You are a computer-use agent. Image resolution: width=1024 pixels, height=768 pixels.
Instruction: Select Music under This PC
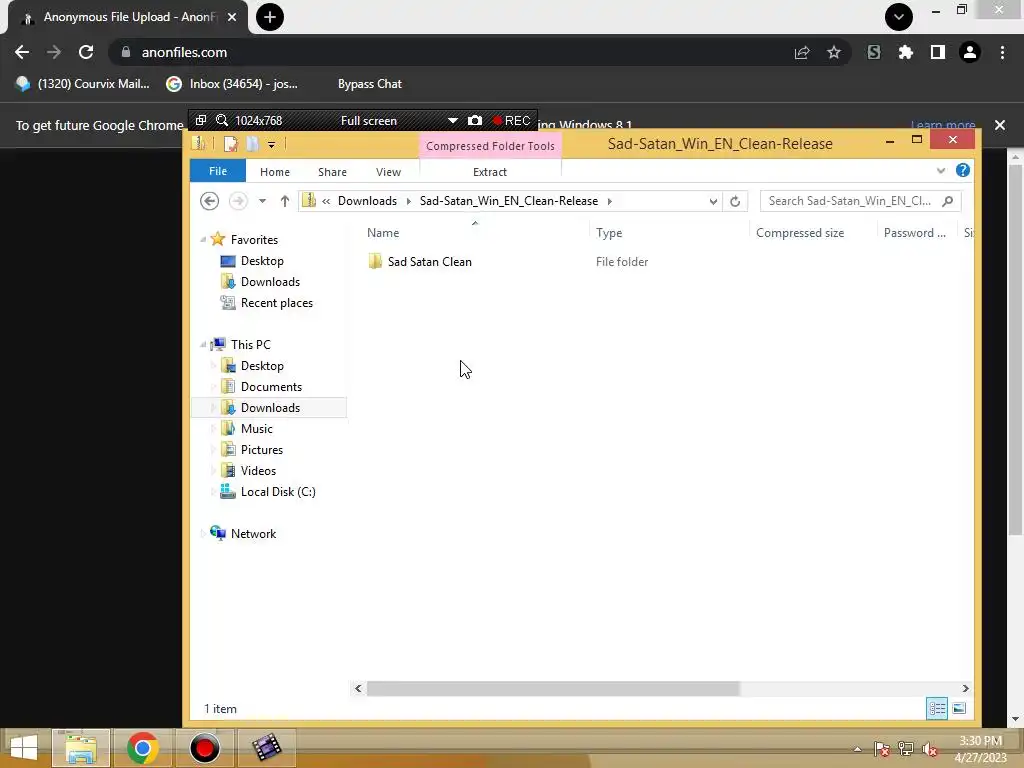pyautogui.click(x=256, y=428)
